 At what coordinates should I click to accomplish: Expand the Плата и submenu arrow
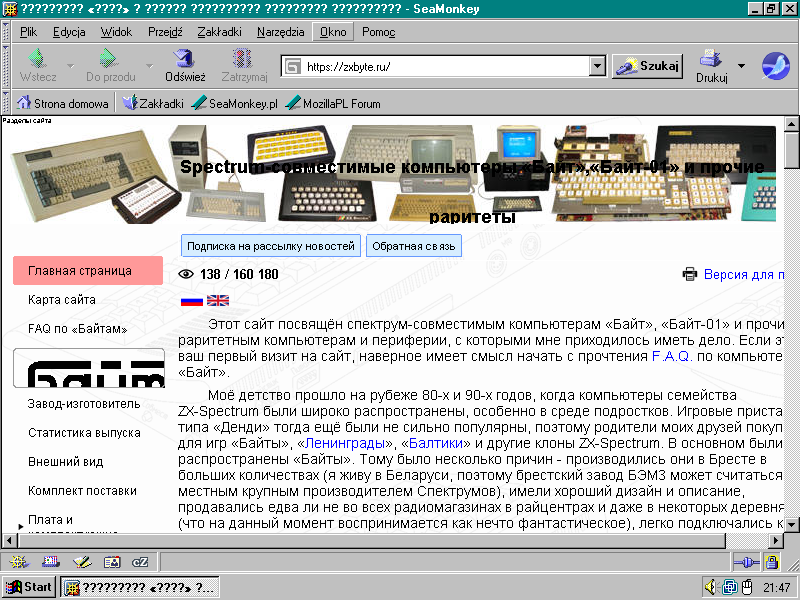tap(20, 526)
